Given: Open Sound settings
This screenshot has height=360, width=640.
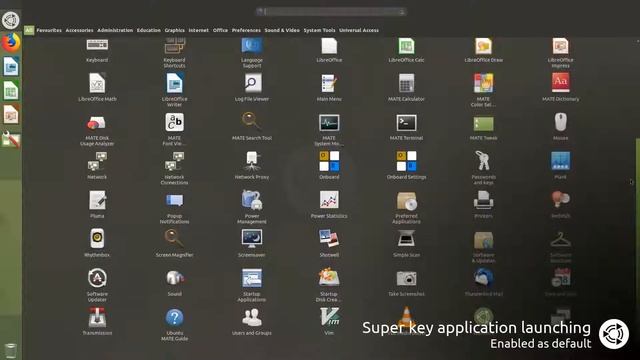Looking at the screenshot, I should point(174,282).
